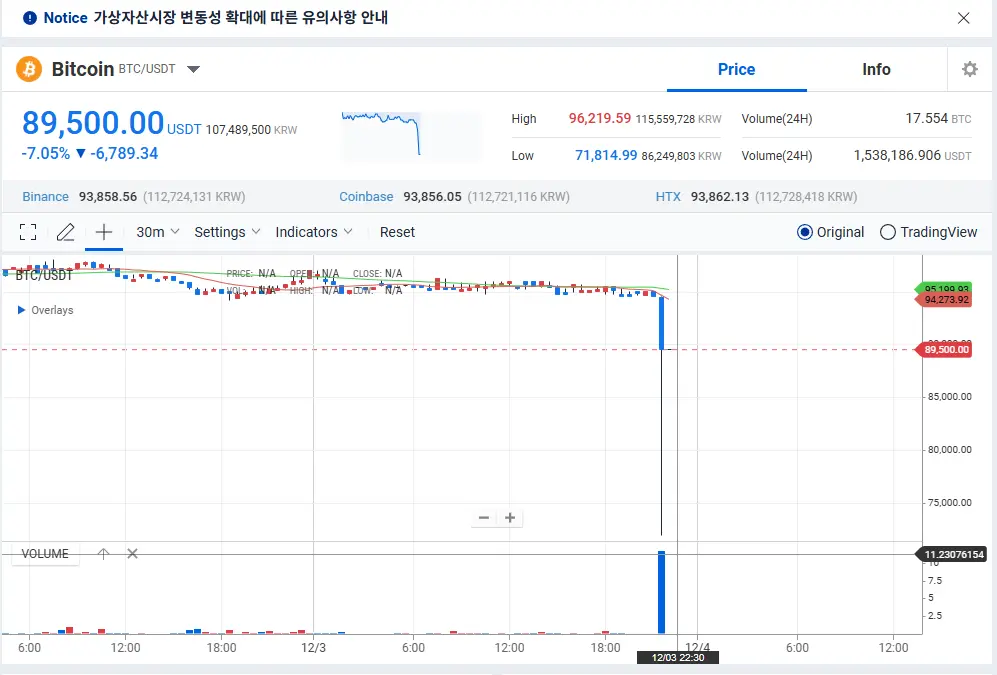Open the Settings dropdown in the chart toolbar

tap(226, 231)
